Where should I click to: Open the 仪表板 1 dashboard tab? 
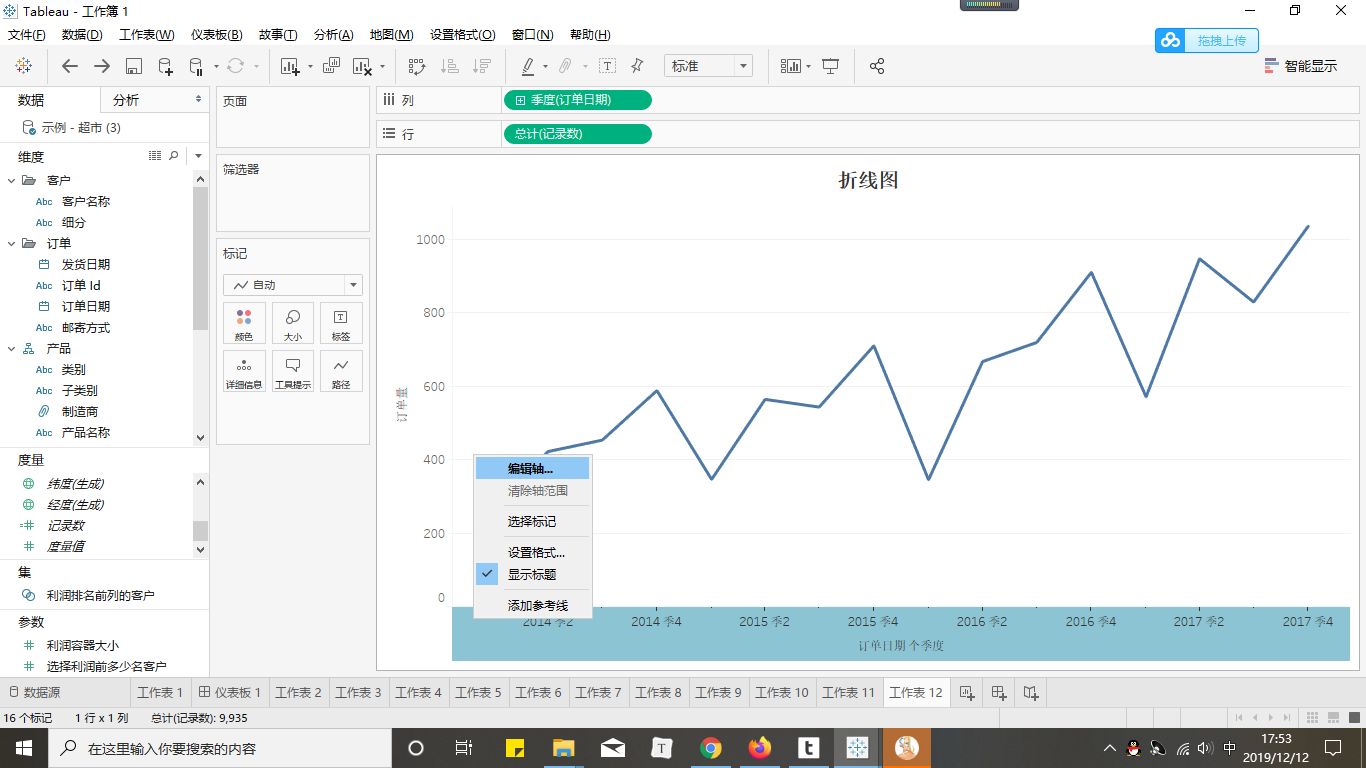[230, 692]
